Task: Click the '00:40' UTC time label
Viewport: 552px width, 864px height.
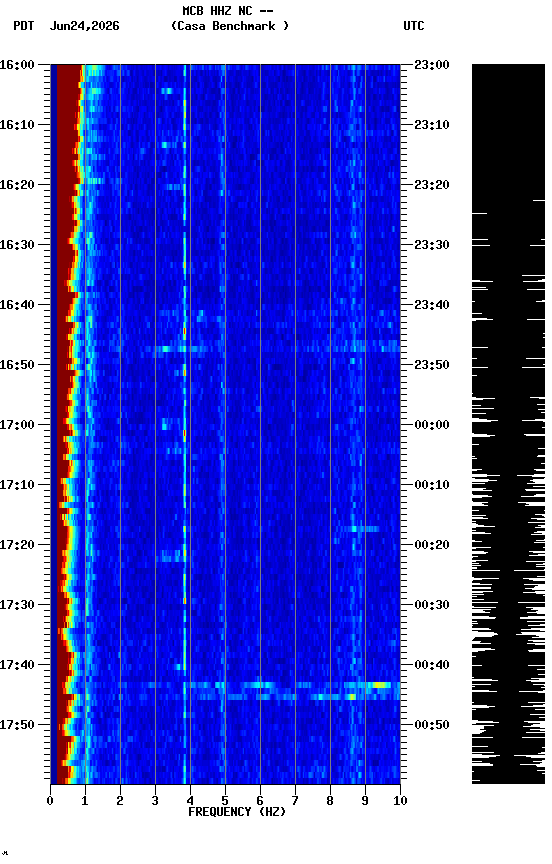Action: tap(432, 665)
